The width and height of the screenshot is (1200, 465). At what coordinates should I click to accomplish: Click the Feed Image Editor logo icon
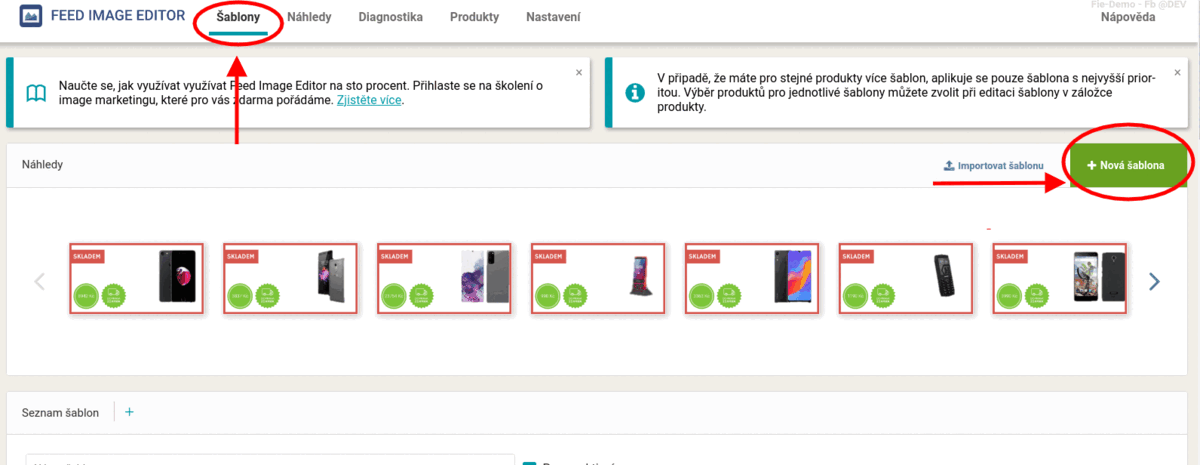pyautogui.click(x=32, y=17)
